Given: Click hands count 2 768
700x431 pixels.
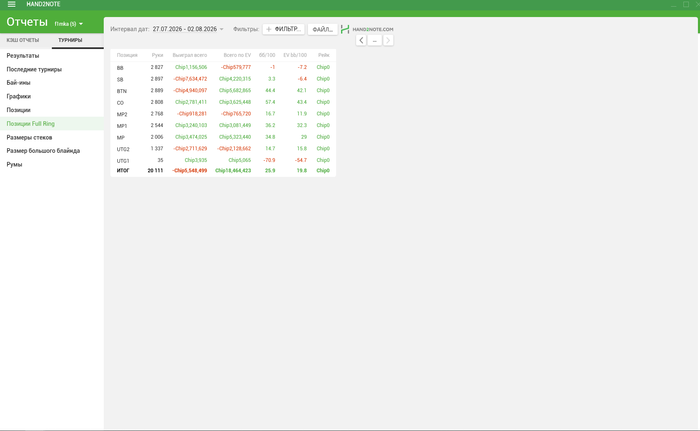Looking at the screenshot, I should 157,114.
